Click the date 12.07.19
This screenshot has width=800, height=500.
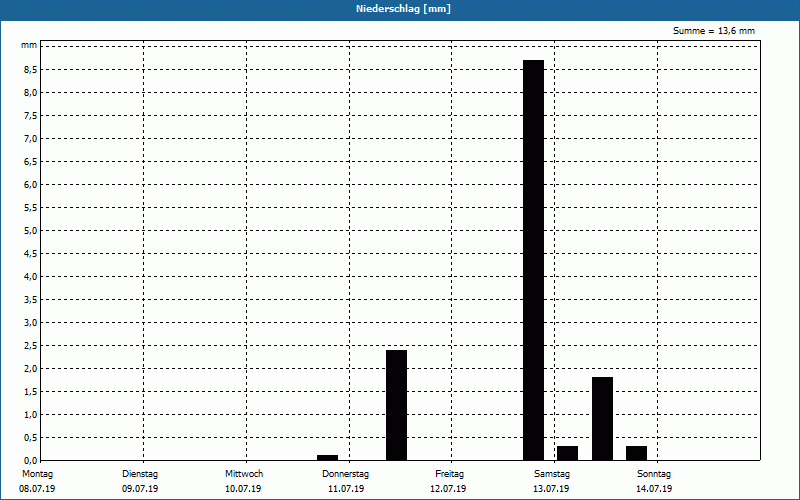coord(448,489)
